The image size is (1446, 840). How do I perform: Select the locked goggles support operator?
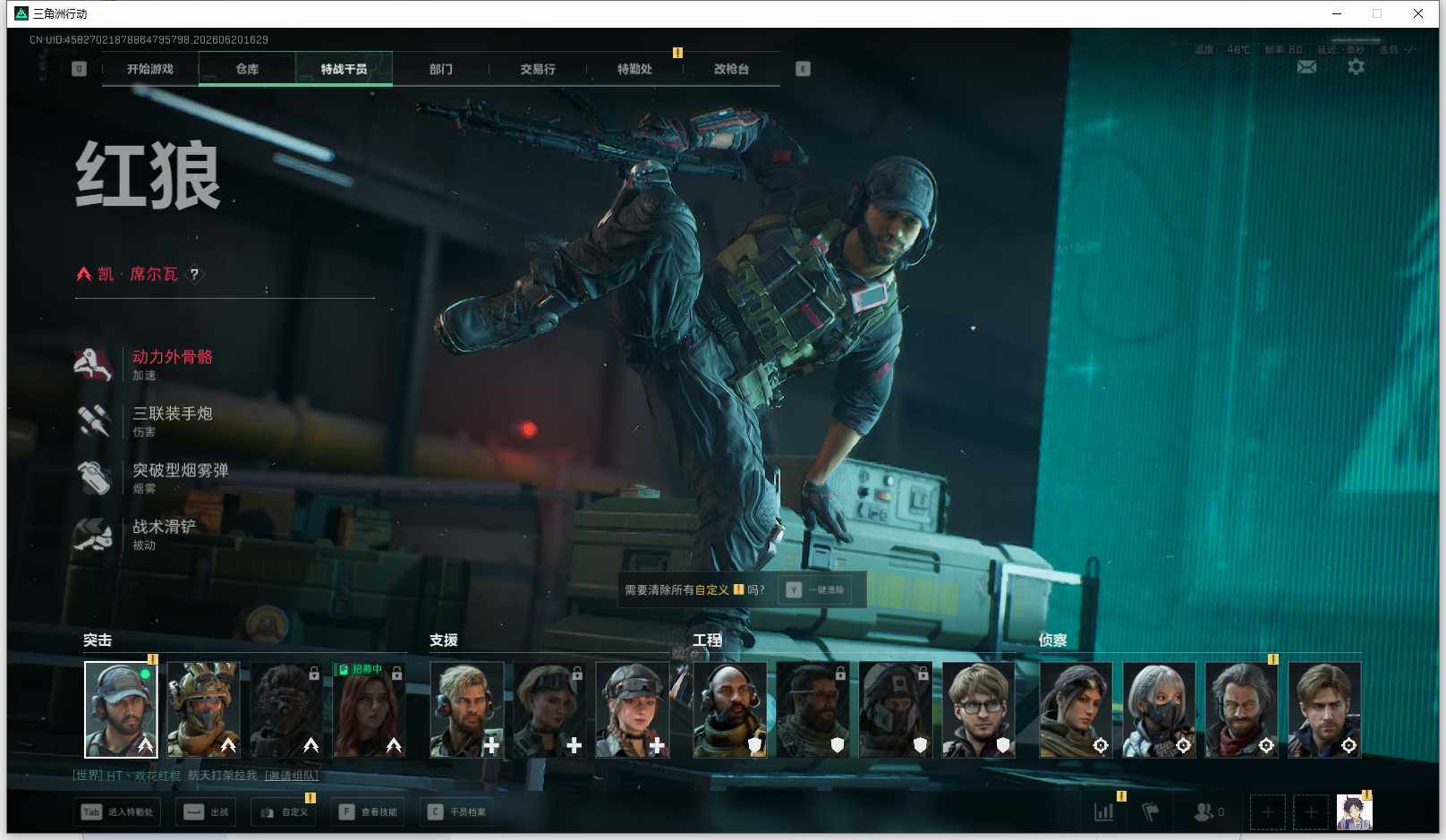(x=549, y=709)
